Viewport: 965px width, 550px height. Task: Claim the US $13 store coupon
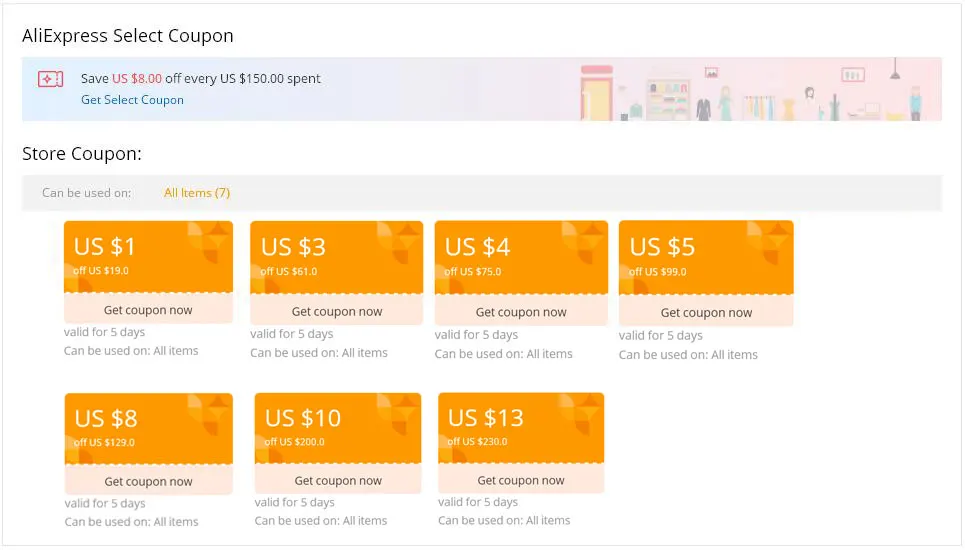521,481
